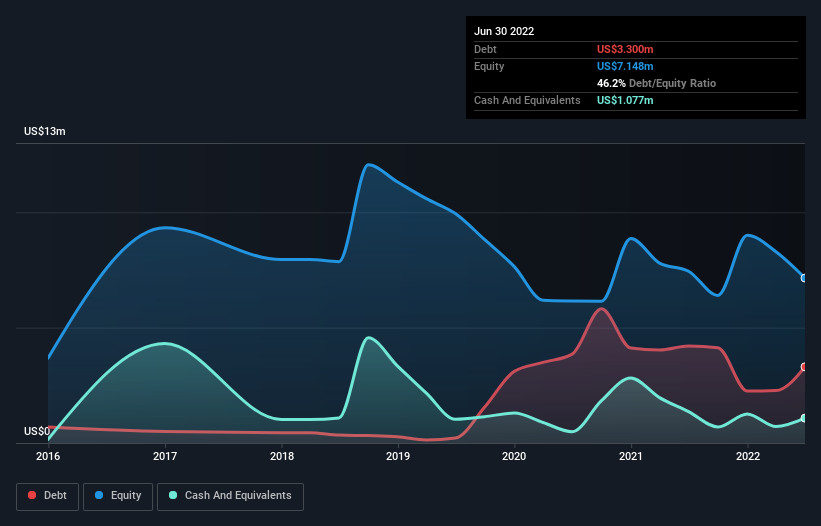Click the US$1.077m cash value

(x=625, y=100)
